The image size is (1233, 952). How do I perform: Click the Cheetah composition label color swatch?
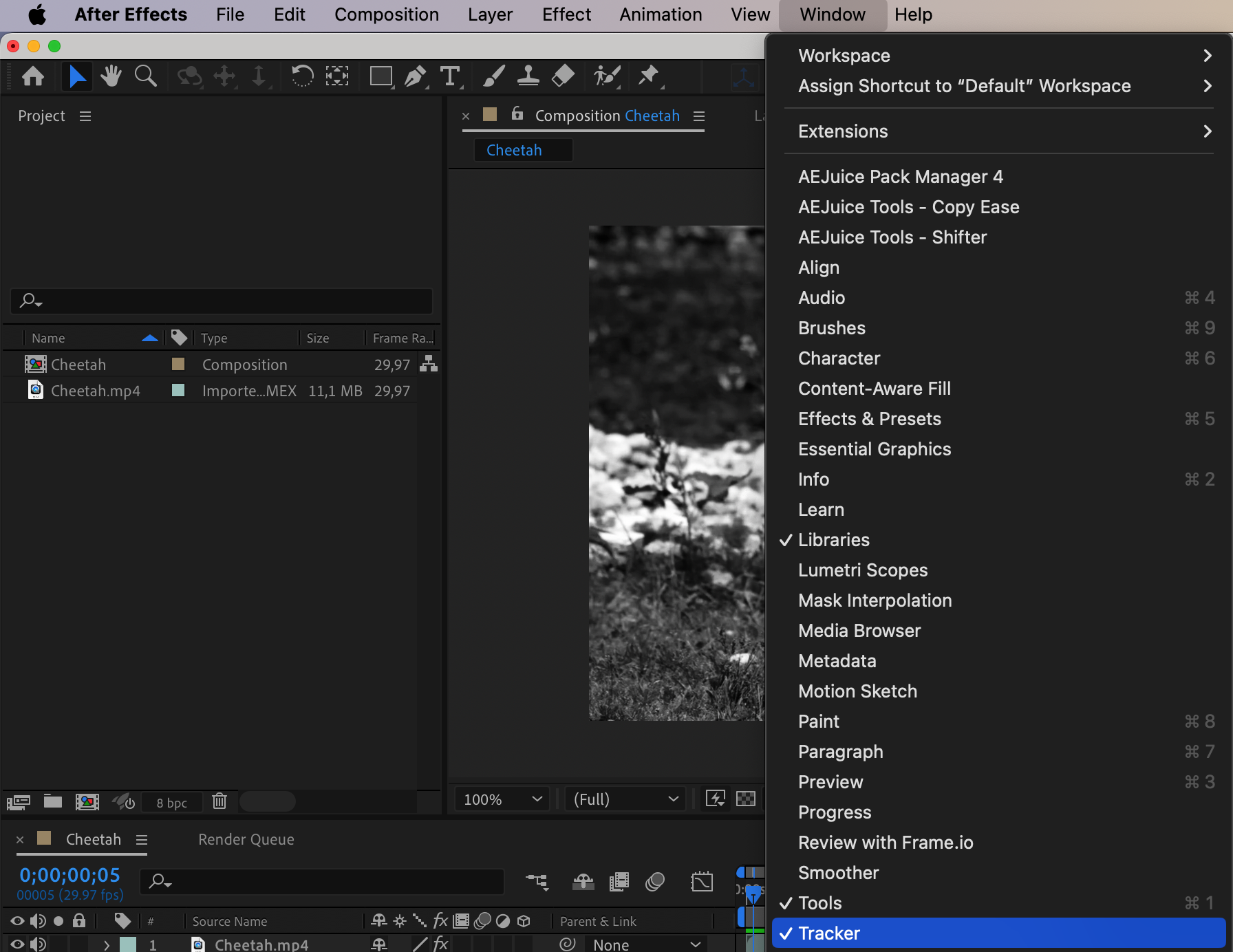point(178,364)
